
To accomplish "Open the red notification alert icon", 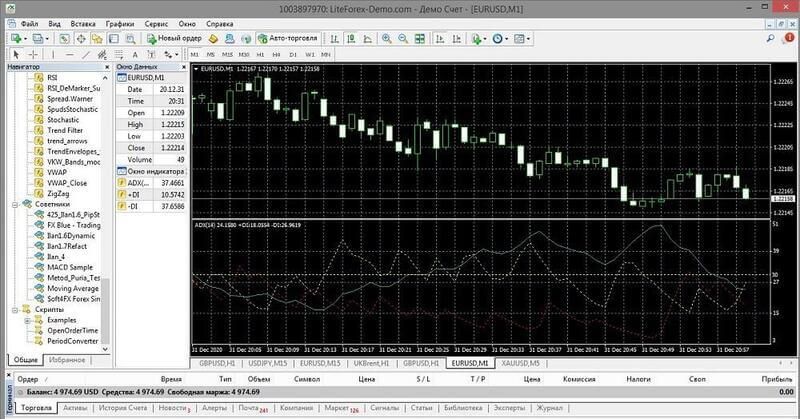I will point(789,38).
